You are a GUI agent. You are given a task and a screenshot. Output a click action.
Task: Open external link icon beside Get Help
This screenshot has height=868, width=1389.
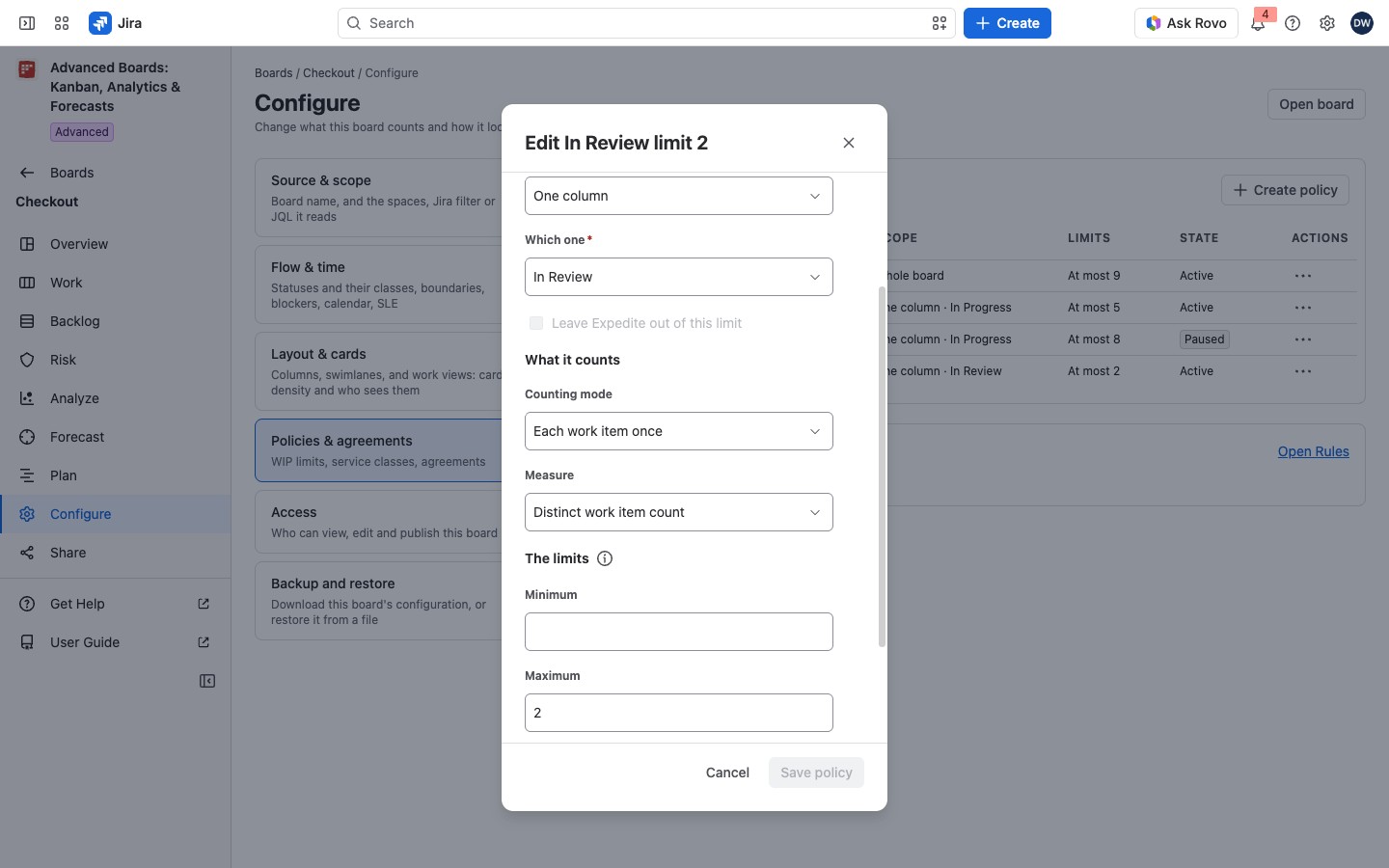click(x=204, y=604)
